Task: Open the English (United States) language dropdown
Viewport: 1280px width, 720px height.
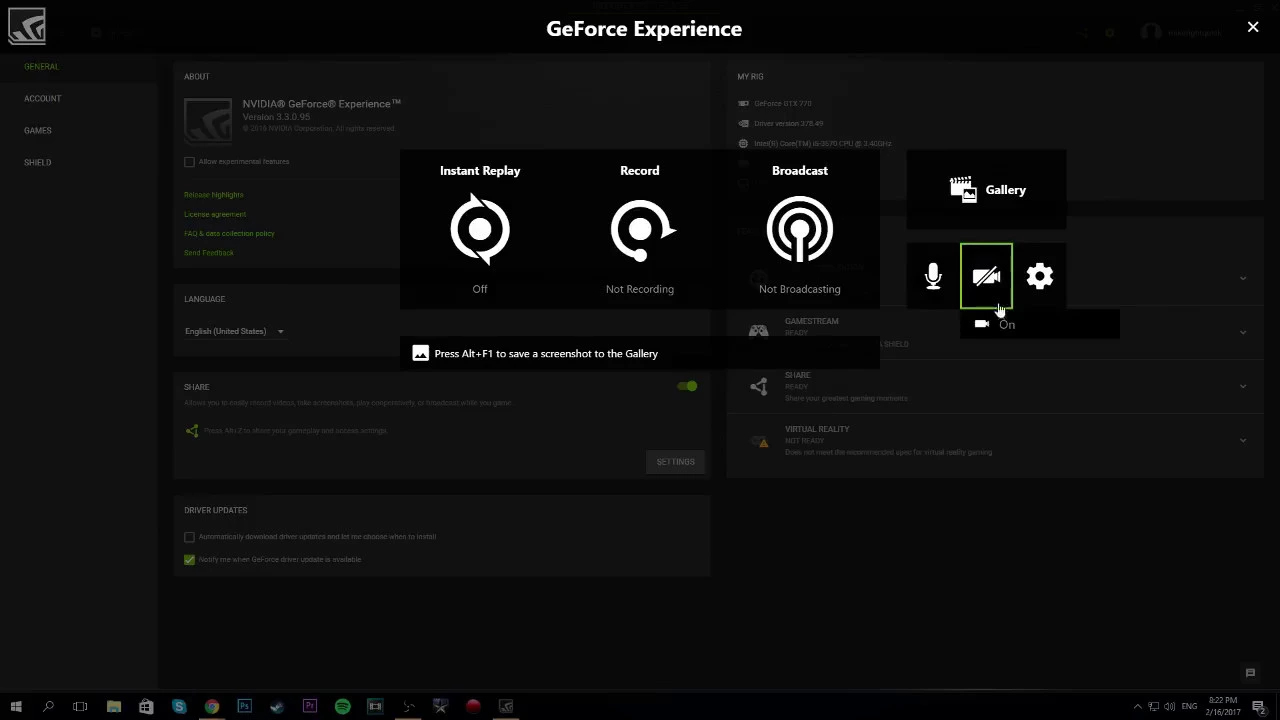Action: (234, 331)
